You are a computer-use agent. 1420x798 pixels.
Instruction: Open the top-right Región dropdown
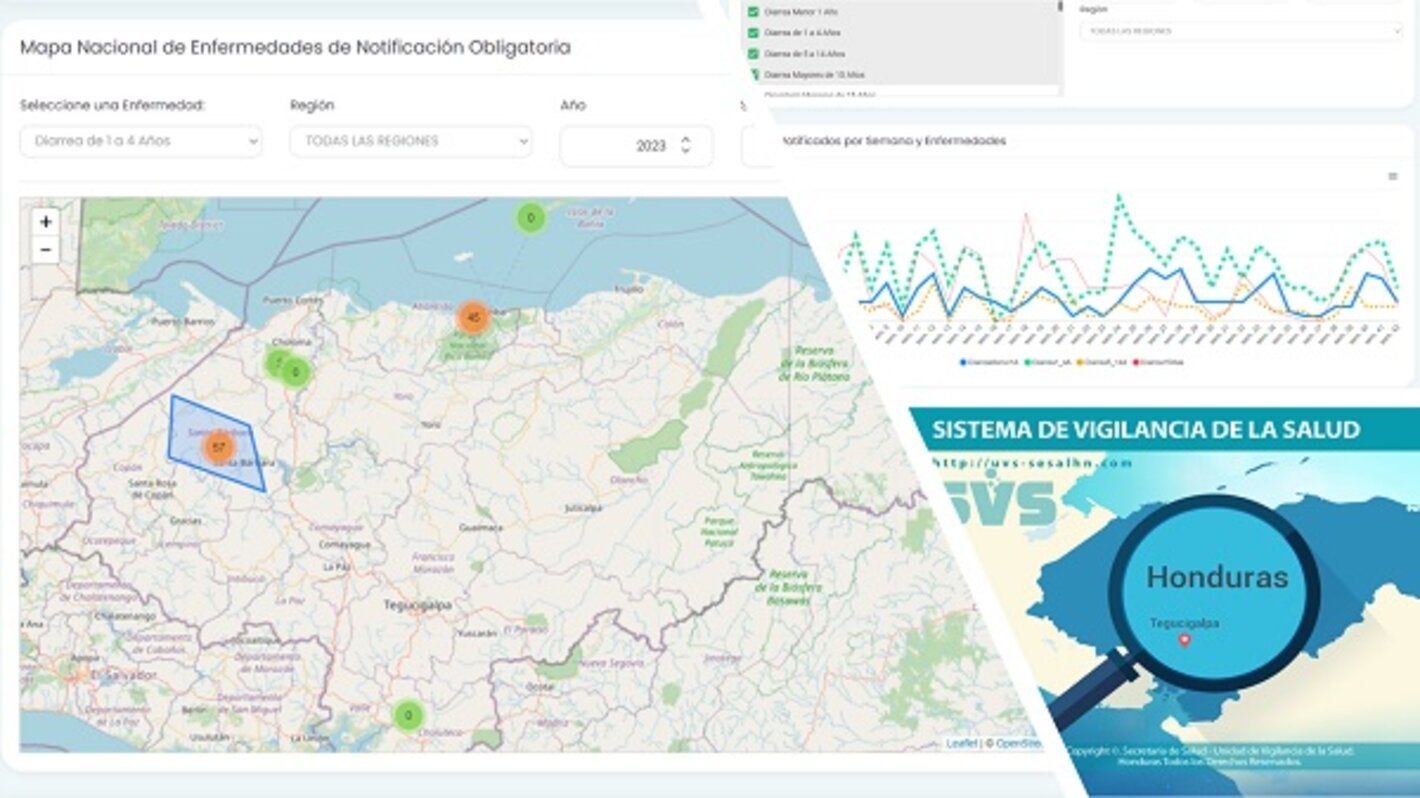click(1240, 31)
